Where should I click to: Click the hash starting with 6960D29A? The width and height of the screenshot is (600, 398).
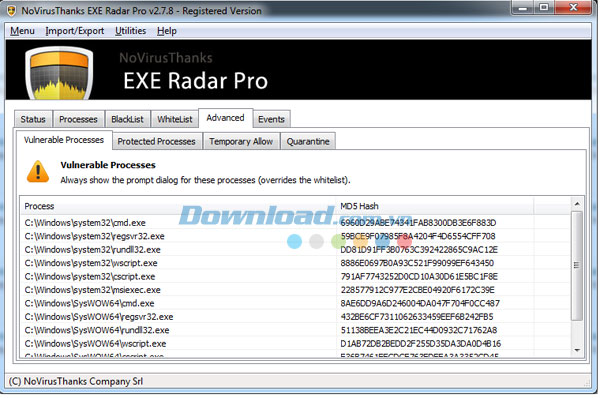(418, 223)
